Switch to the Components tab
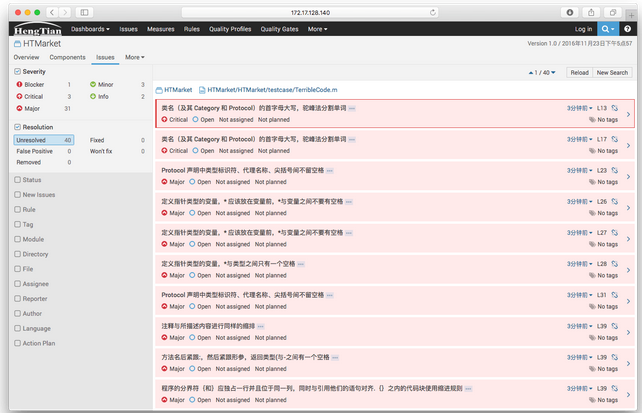Image resolution: width=642 pixels, height=413 pixels. (x=67, y=57)
